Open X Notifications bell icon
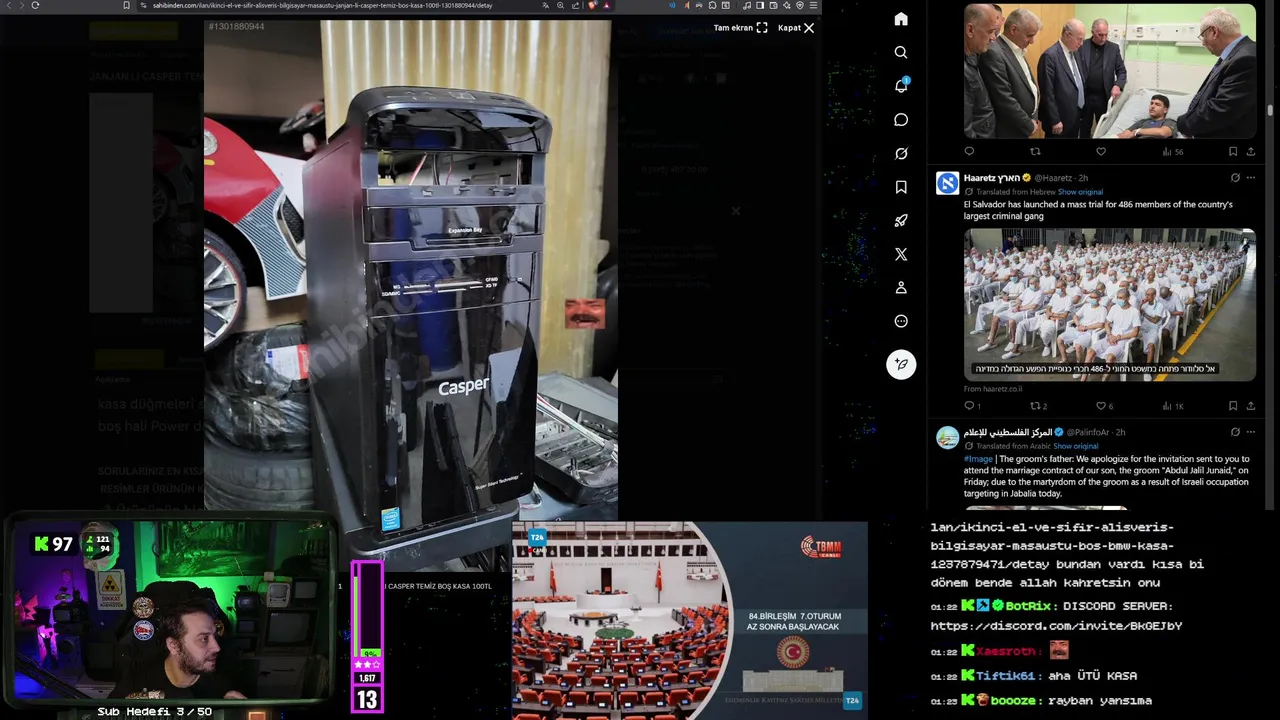The image size is (1280, 720). (x=901, y=86)
